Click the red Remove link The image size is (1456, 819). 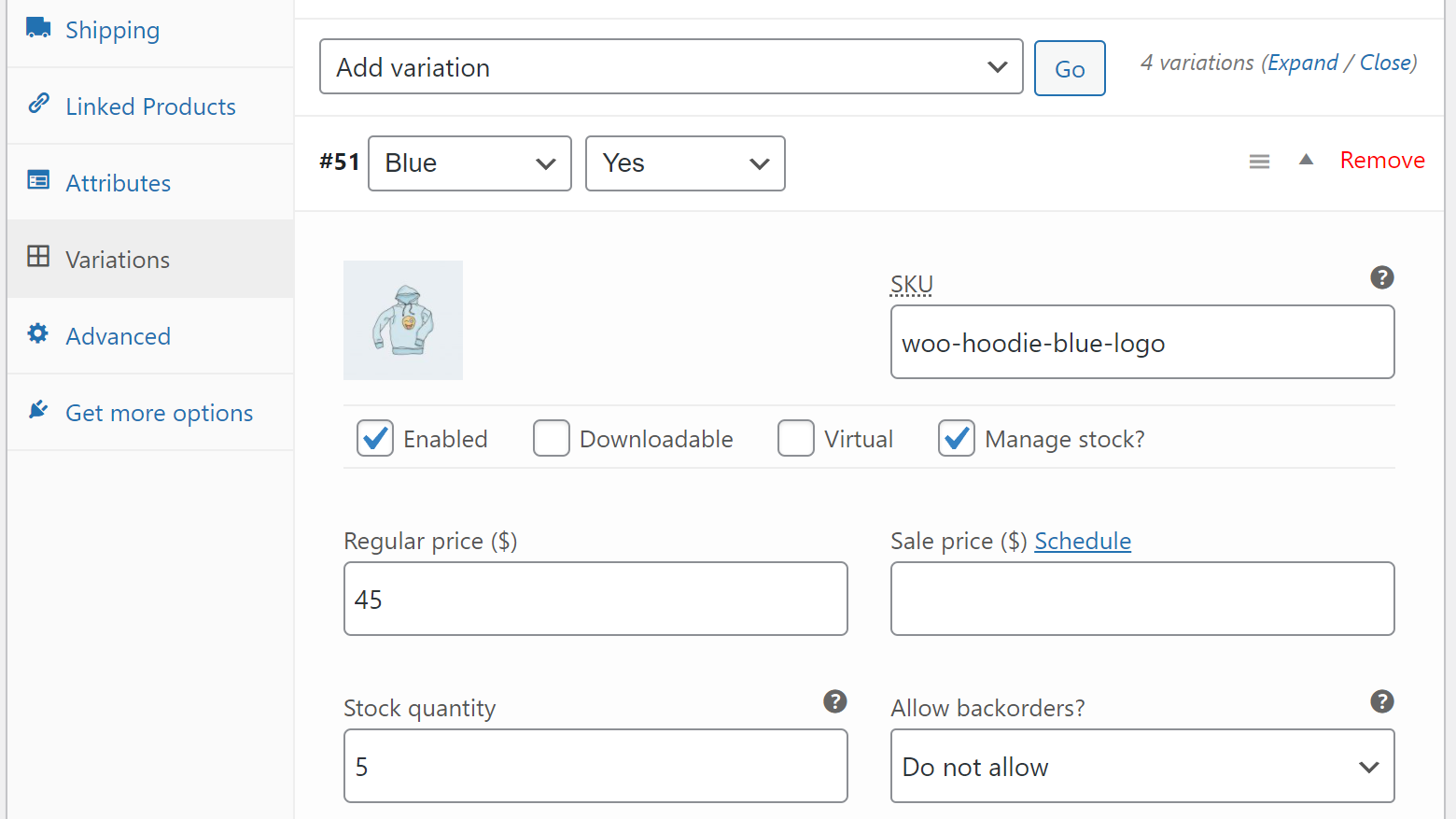pyautogui.click(x=1382, y=161)
